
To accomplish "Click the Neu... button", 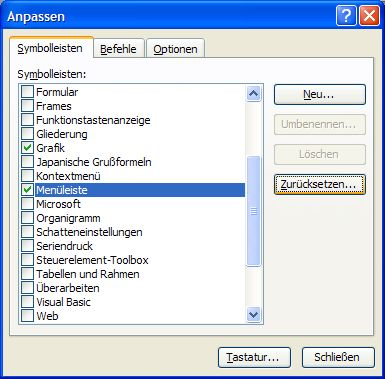I will [x=320, y=94].
